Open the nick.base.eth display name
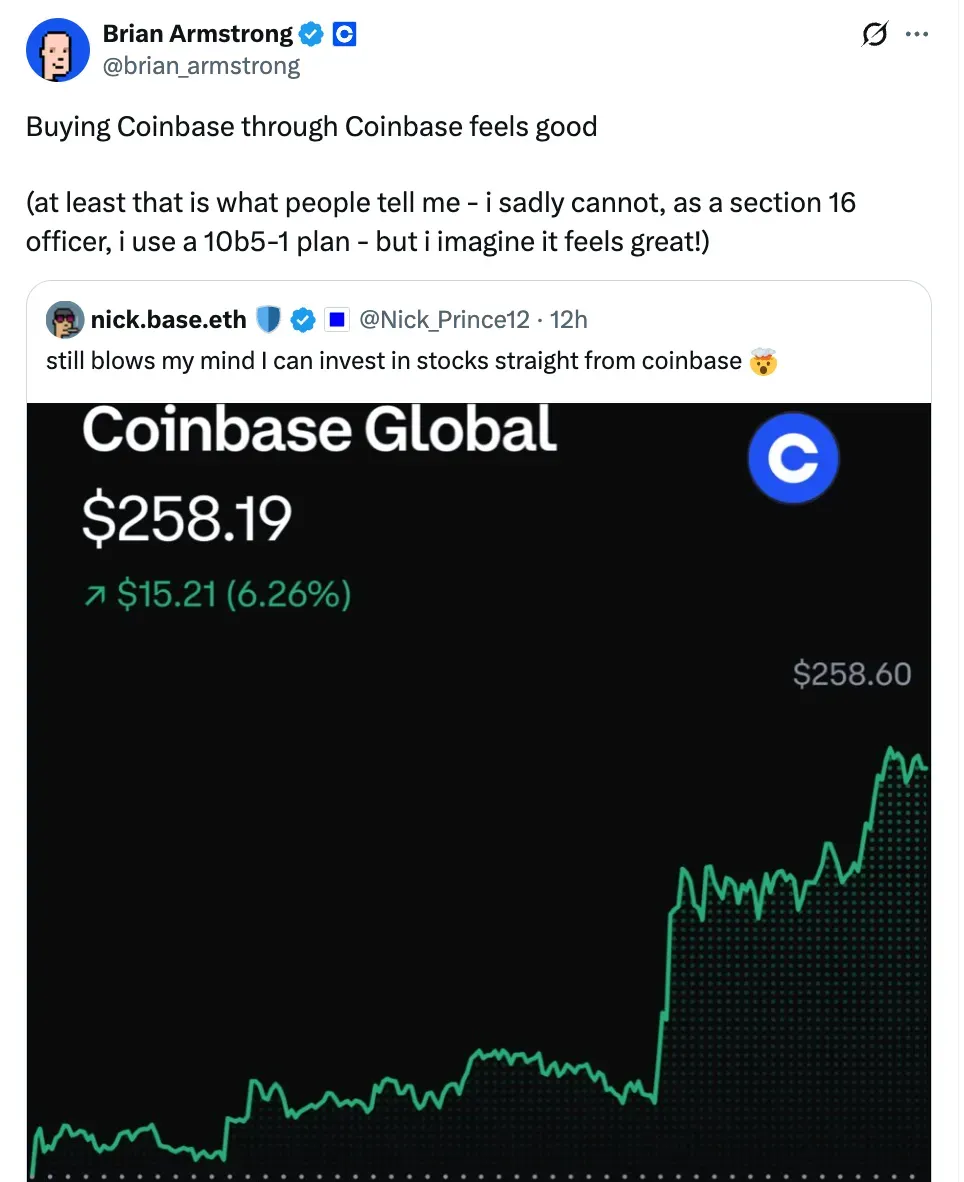The image size is (964, 1182). point(168,320)
